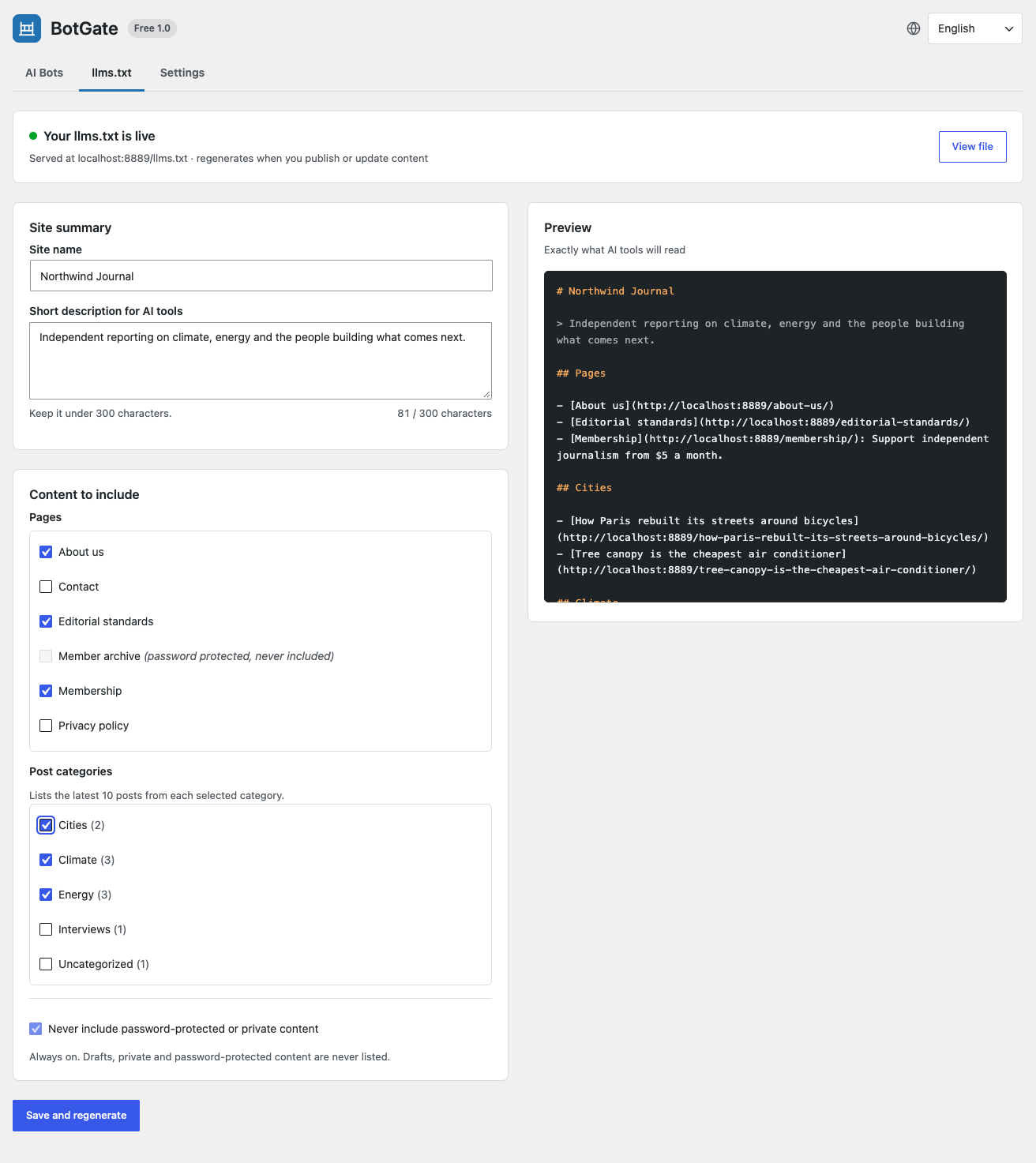Click the green live status dot

point(33,136)
